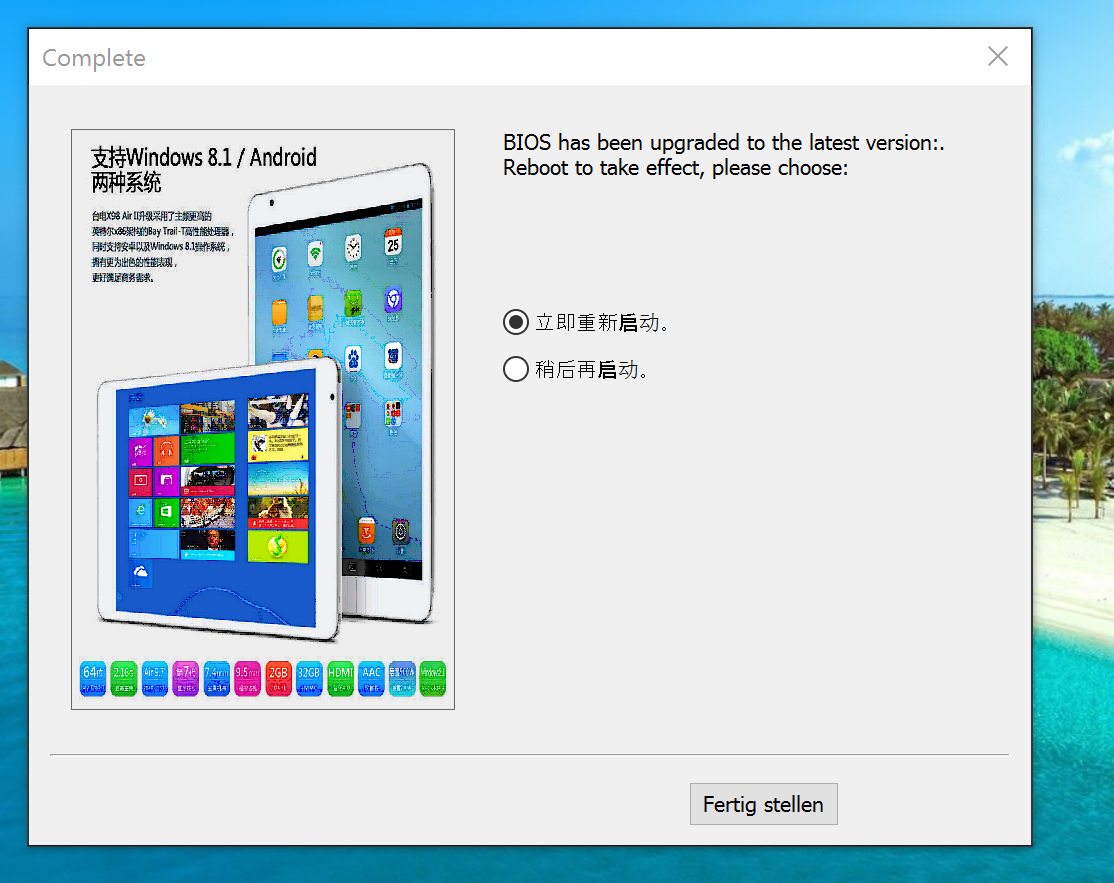Click the green HDMI badge in image
Image resolution: width=1114 pixels, height=883 pixels.
340,678
